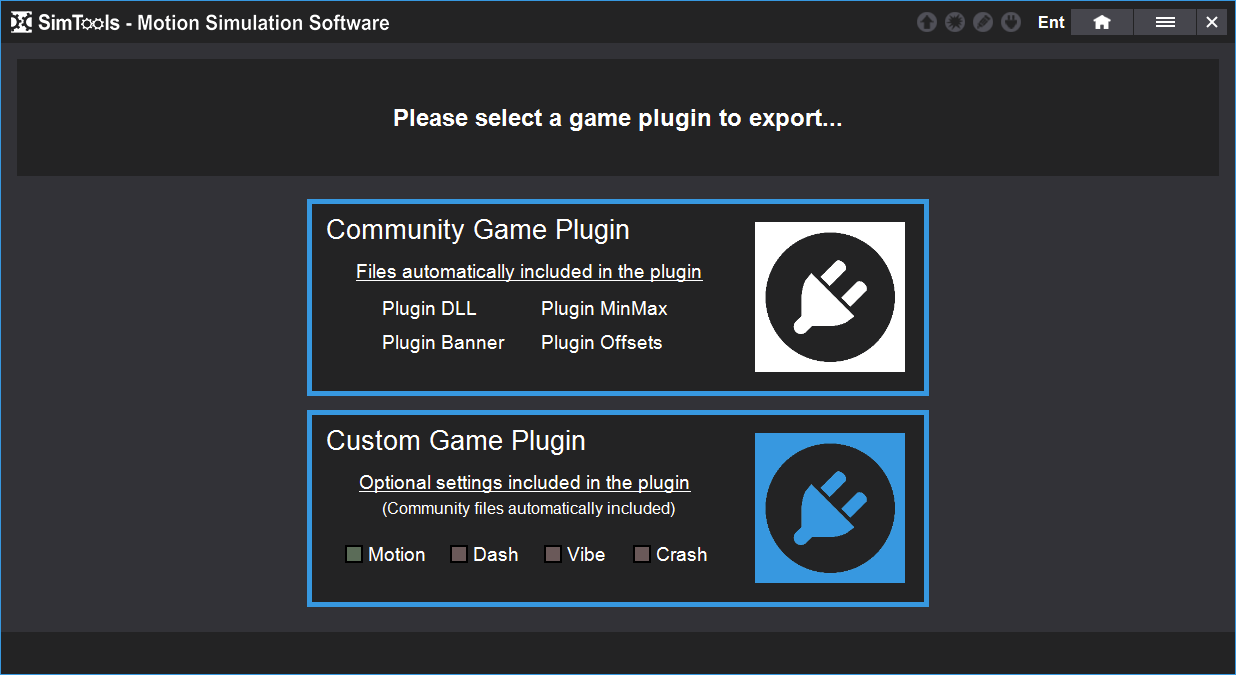The width and height of the screenshot is (1236, 675).
Task: Click the 'Custom Game Plugin' heading
Action: 456,441
